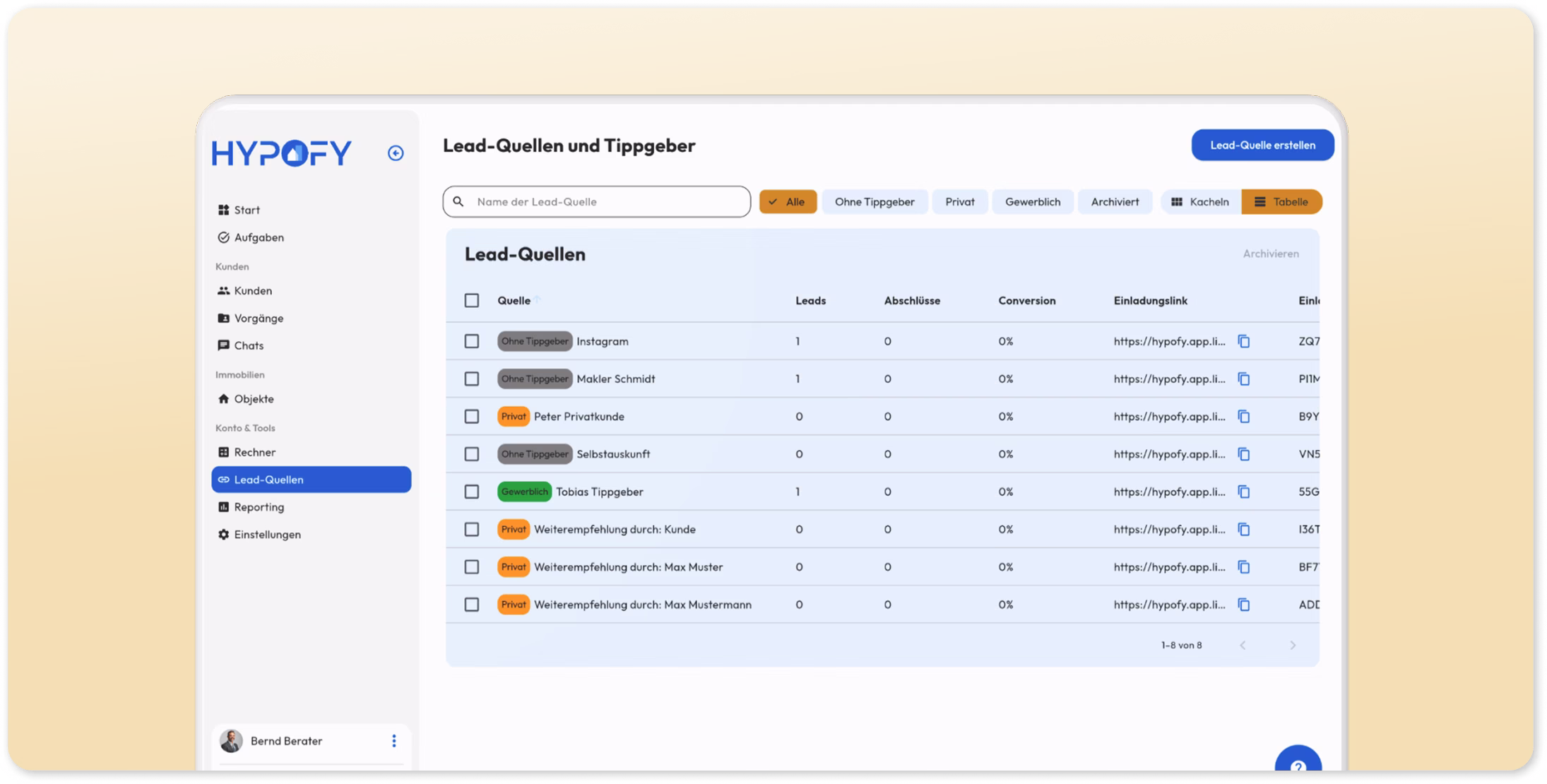Viewport: 1547px width, 784px height.
Task: Collapse the sidebar with the arrow icon
Action: click(396, 153)
